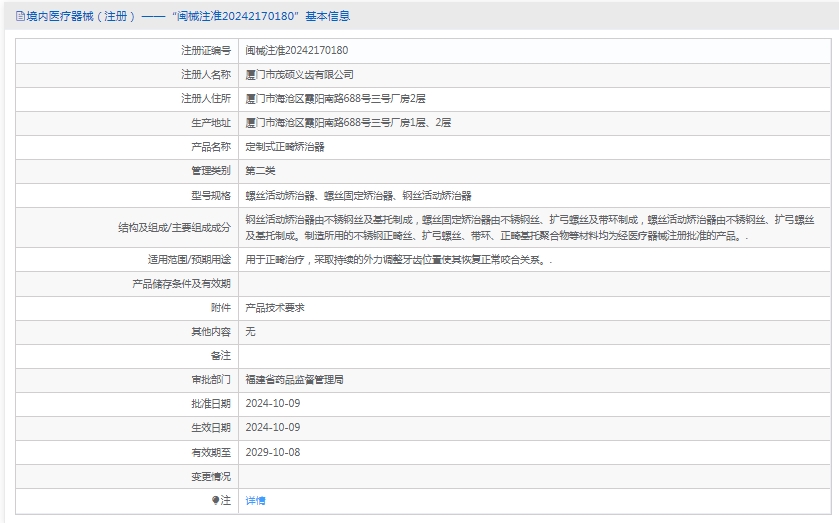The height and width of the screenshot is (523, 839).
Task: Click the production address ending 厂房1层、2层
Action: point(348,122)
